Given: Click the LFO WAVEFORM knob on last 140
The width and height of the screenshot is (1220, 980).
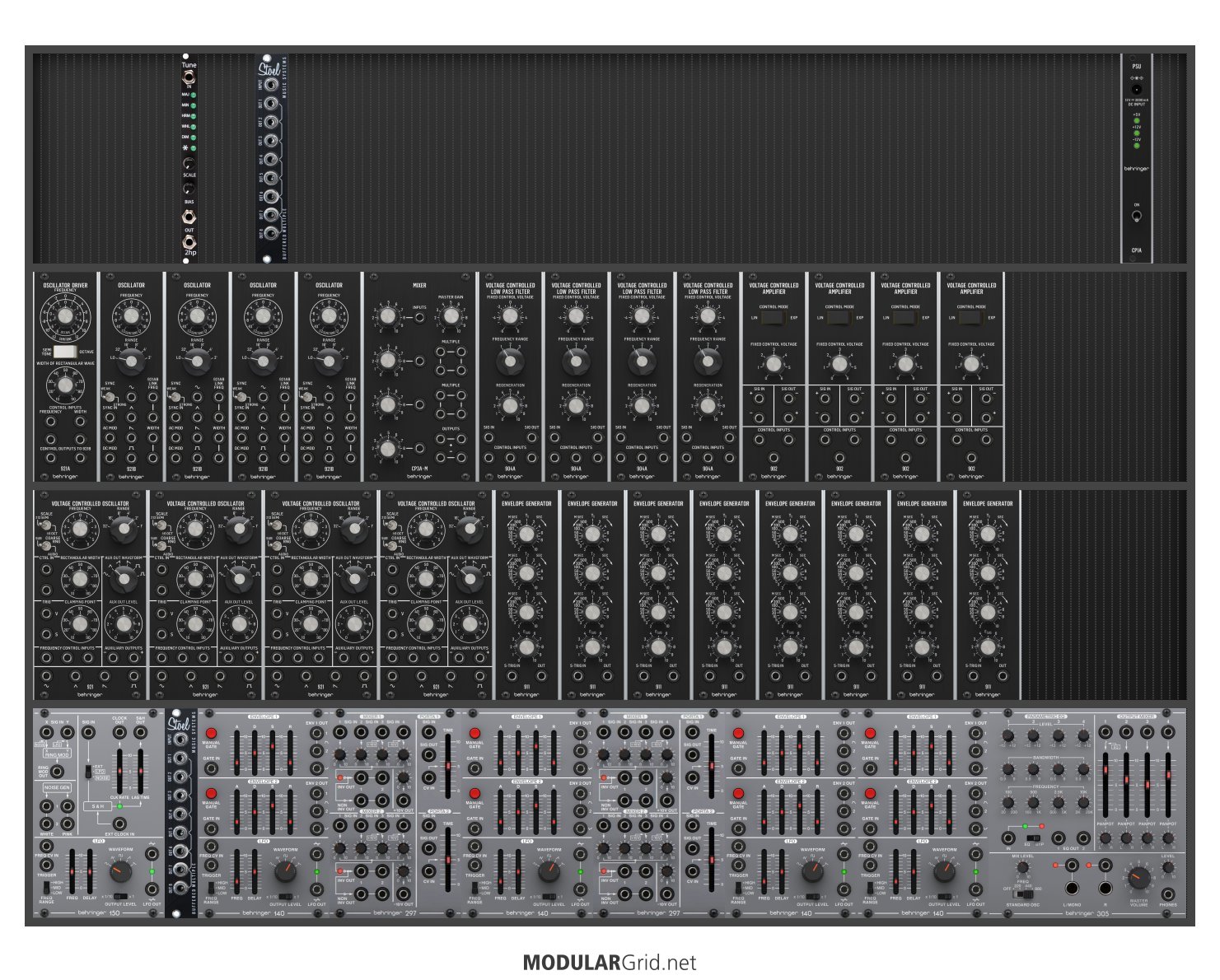Looking at the screenshot, I should (945, 871).
